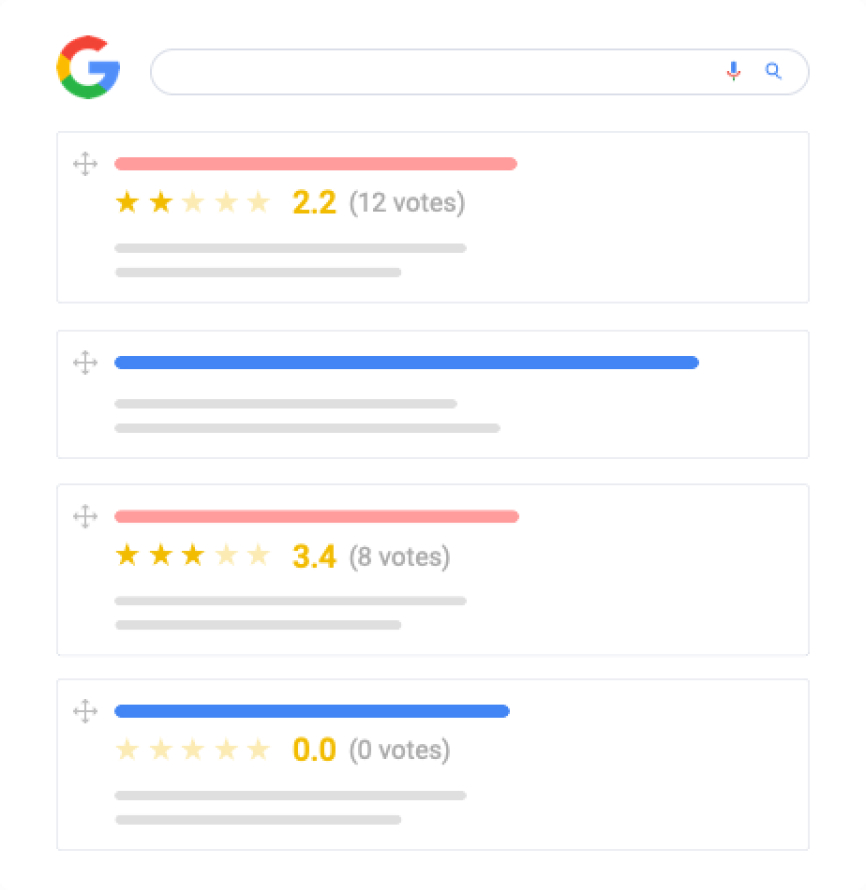Click the first star in 0.0 rating
The height and width of the screenshot is (890, 866).
point(127,749)
